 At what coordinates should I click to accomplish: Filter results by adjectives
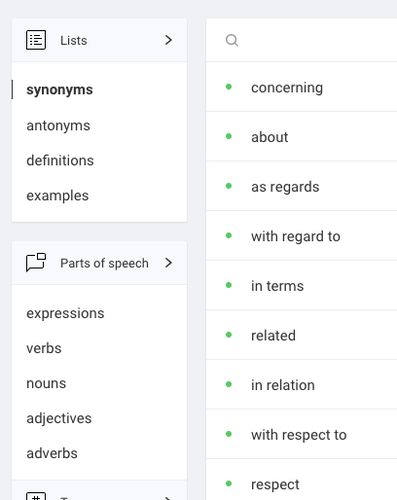59,419
